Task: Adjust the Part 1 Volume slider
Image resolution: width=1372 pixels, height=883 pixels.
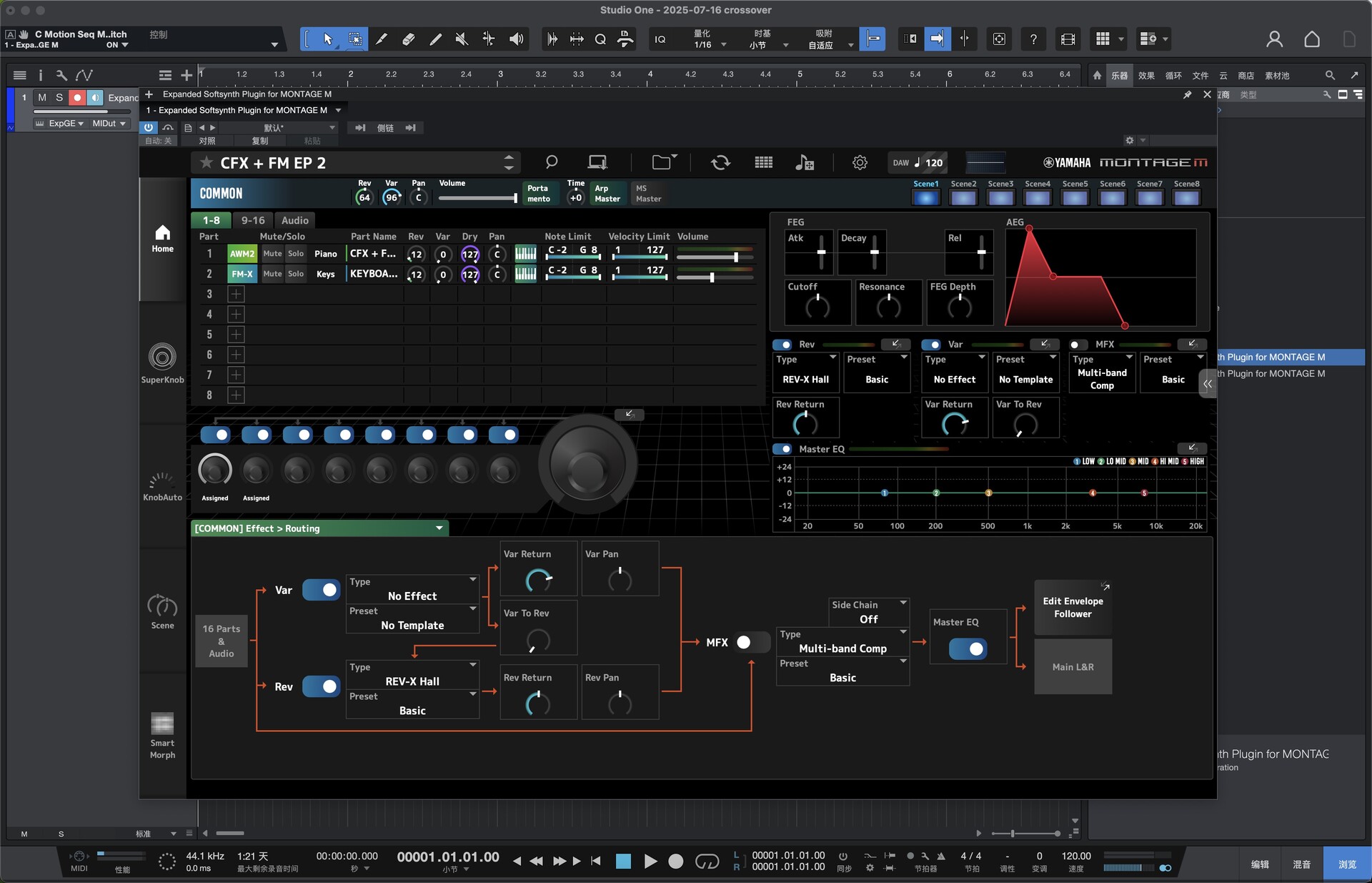Action: coord(715,256)
